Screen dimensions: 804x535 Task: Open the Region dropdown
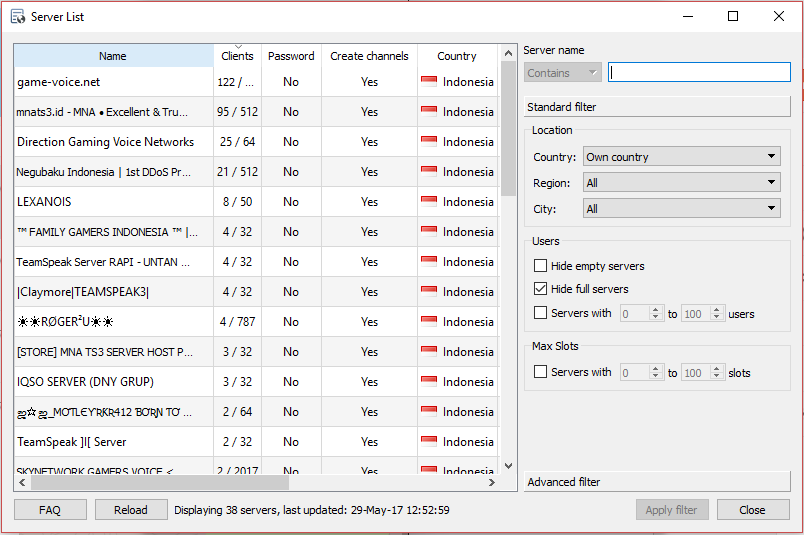click(x=681, y=183)
